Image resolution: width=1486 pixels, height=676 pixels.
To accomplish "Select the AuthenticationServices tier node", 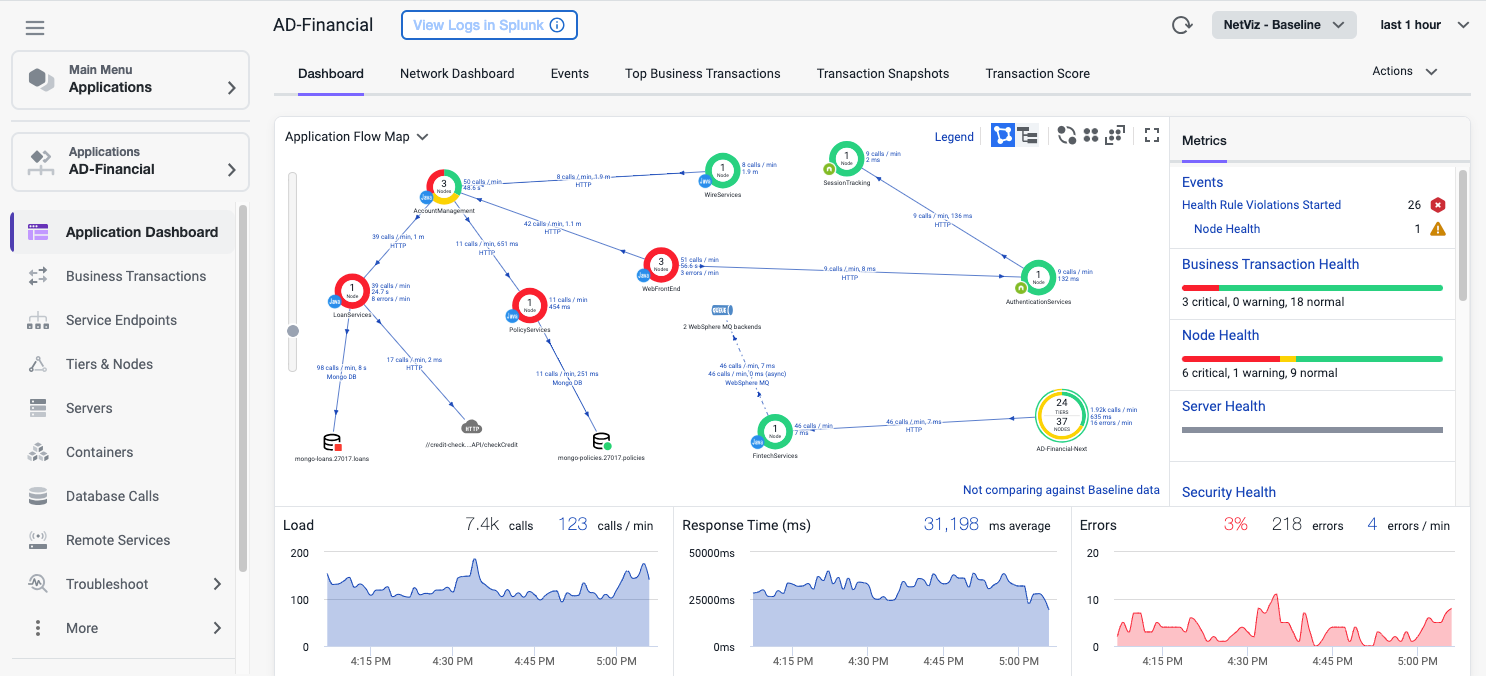I will pyautogui.click(x=1038, y=278).
